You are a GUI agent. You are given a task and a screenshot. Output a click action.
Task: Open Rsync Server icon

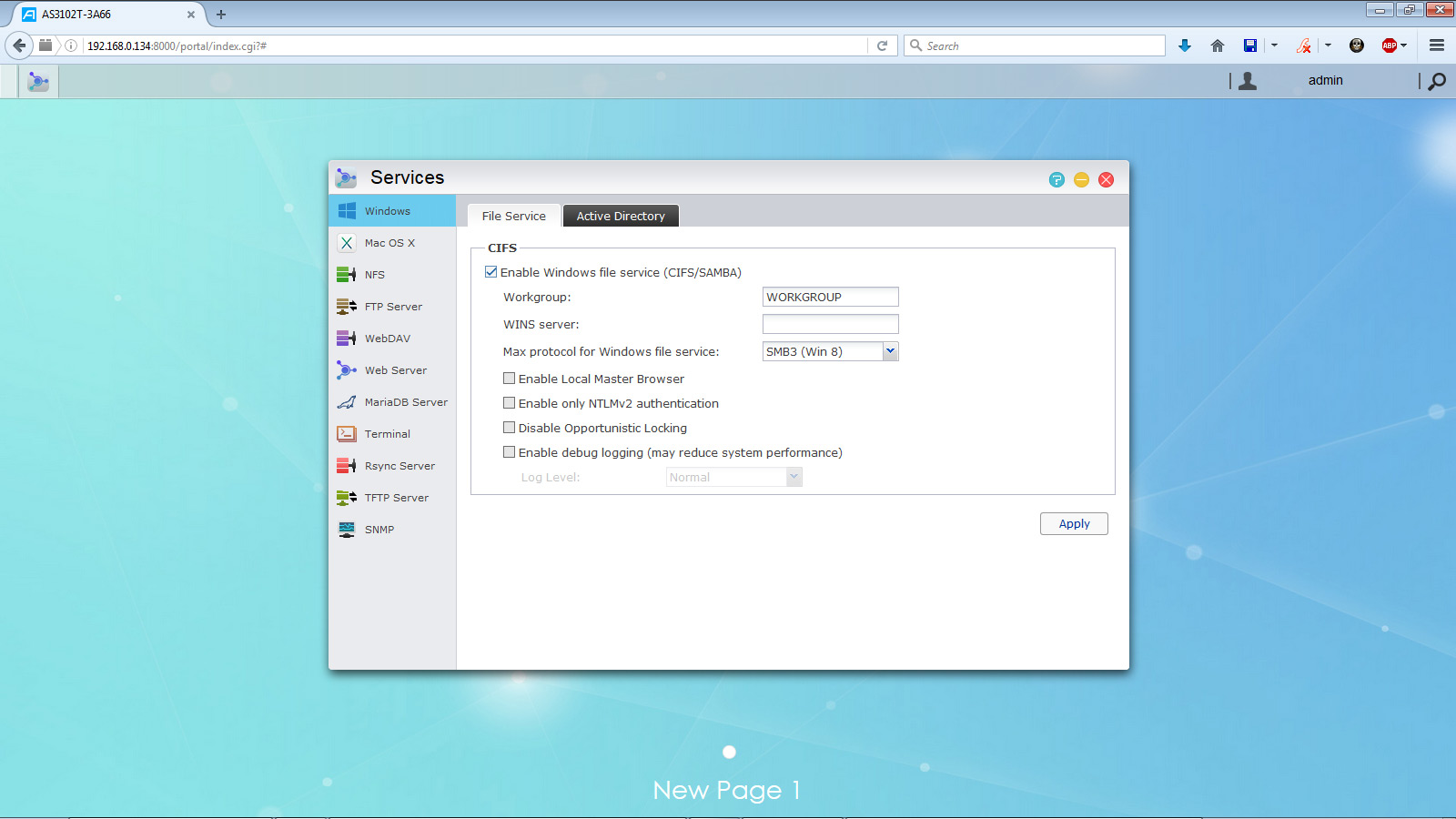347,466
